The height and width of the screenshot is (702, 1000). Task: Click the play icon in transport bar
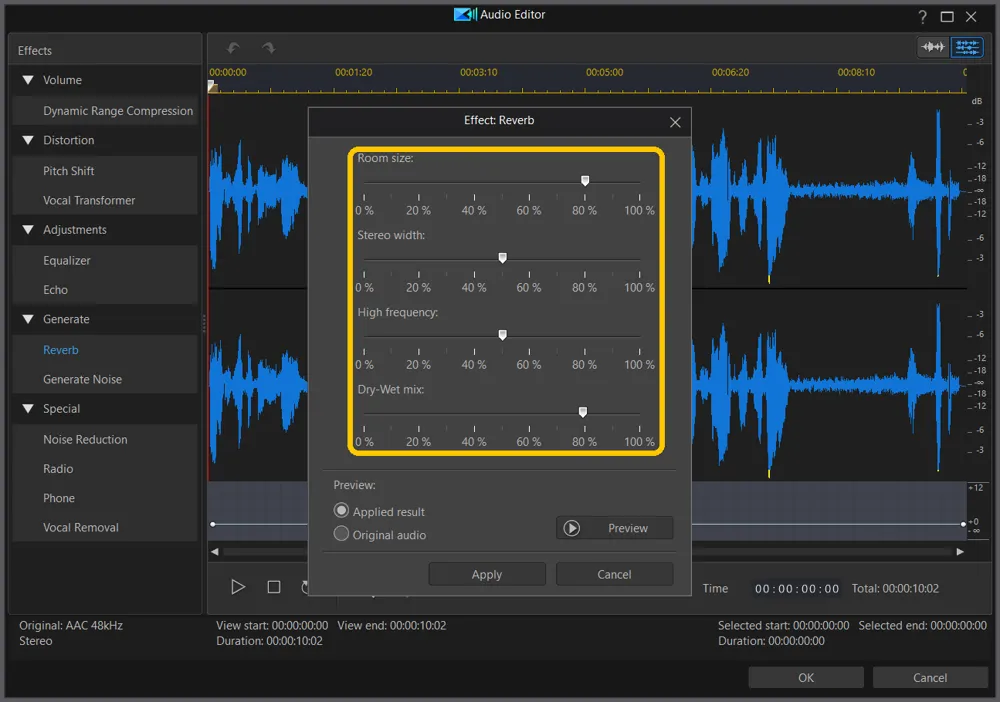tap(238, 587)
